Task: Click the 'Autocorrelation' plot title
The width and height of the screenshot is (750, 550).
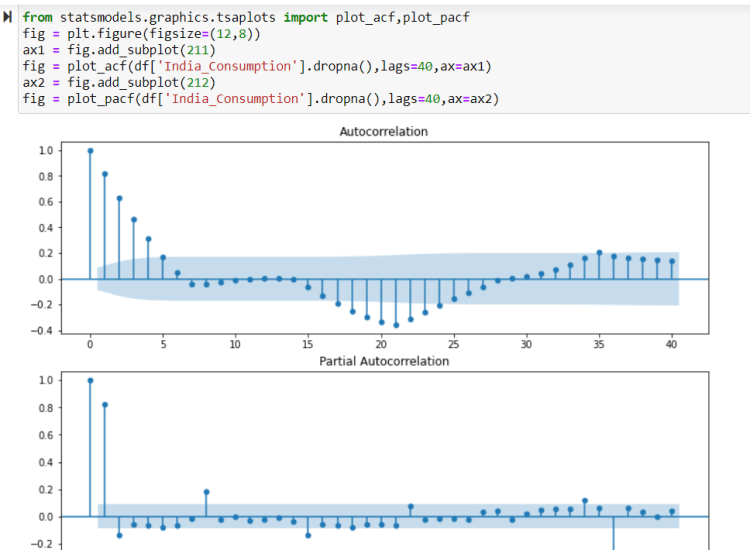Action: tap(383, 131)
